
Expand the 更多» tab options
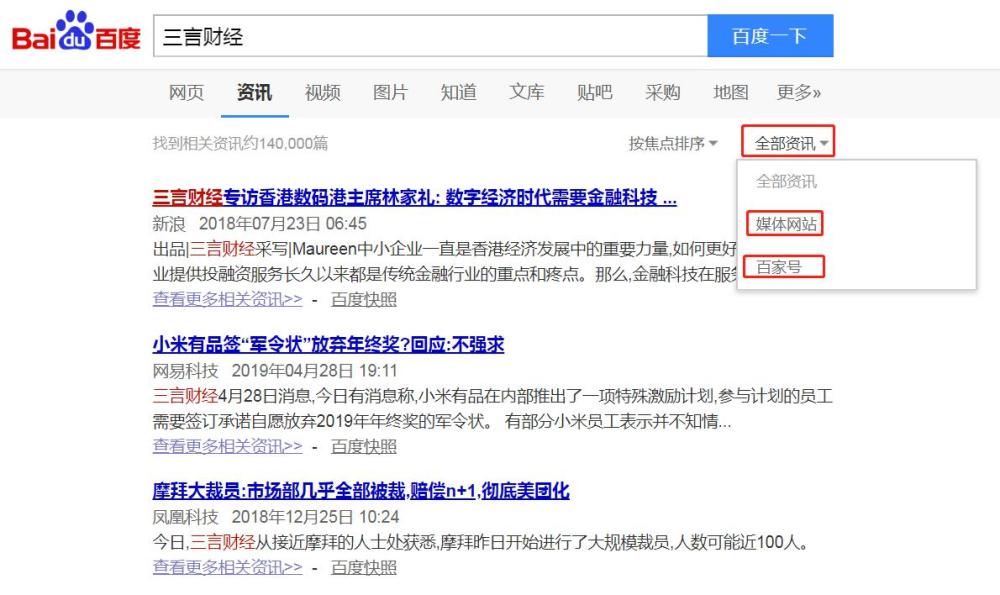(798, 93)
